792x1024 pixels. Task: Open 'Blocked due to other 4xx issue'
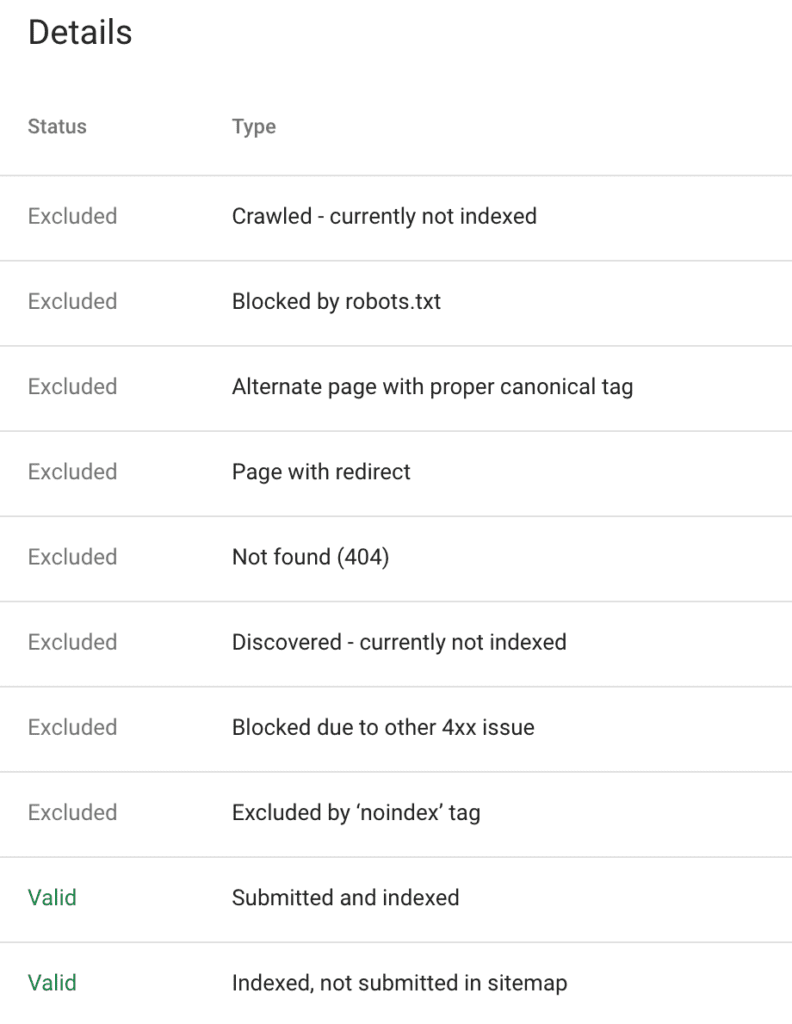tap(383, 727)
